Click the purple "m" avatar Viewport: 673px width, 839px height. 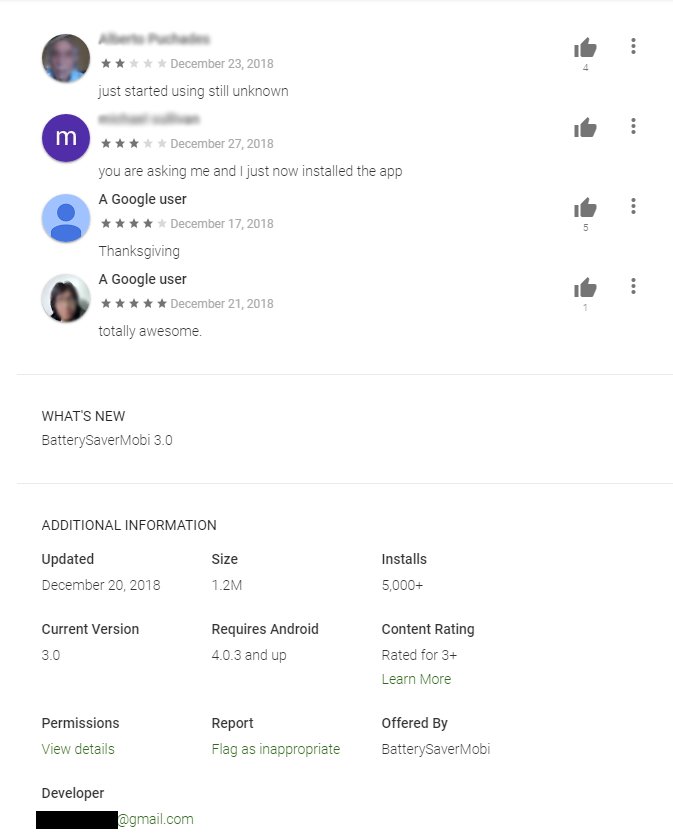pos(66,138)
